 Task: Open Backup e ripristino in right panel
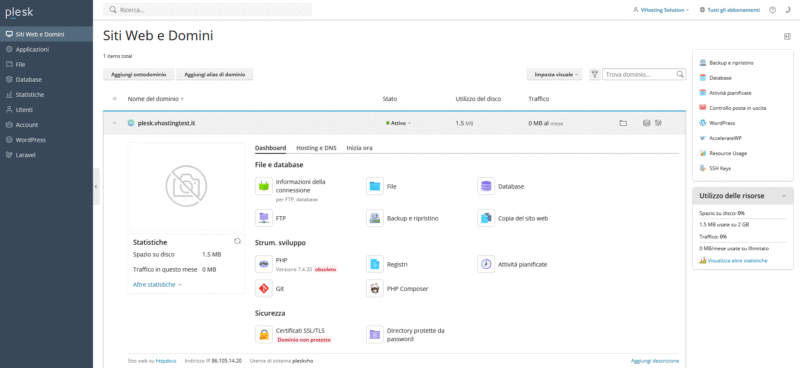(x=731, y=63)
